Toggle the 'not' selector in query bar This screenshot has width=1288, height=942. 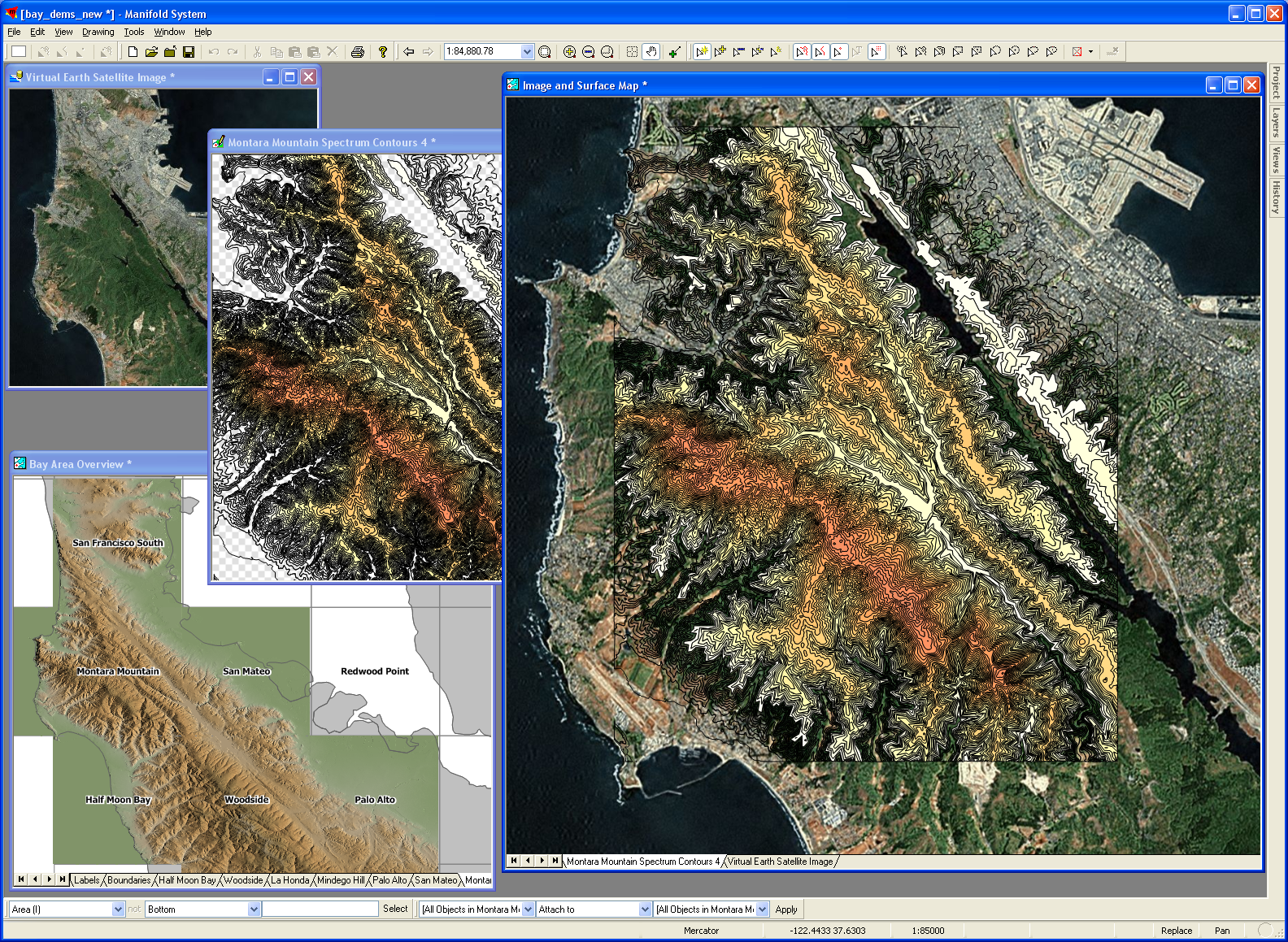[134, 909]
